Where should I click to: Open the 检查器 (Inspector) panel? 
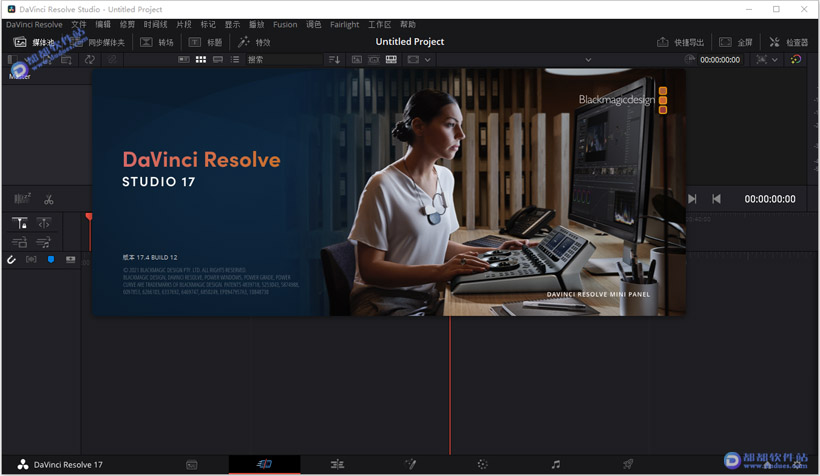click(789, 42)
